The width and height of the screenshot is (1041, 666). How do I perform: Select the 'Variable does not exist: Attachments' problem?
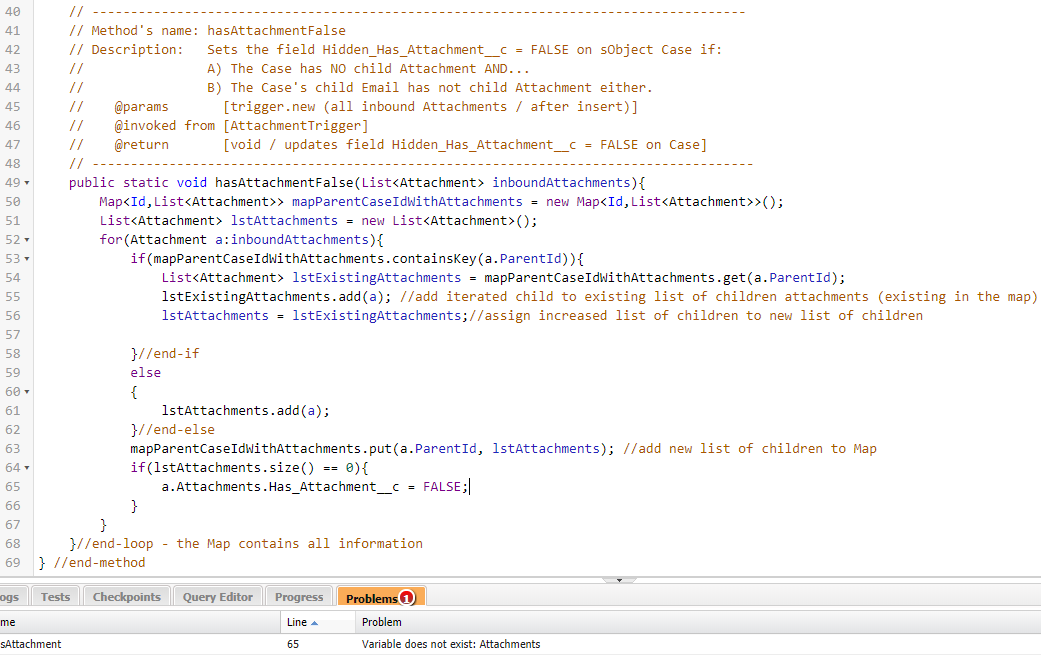tap(450, 644)
